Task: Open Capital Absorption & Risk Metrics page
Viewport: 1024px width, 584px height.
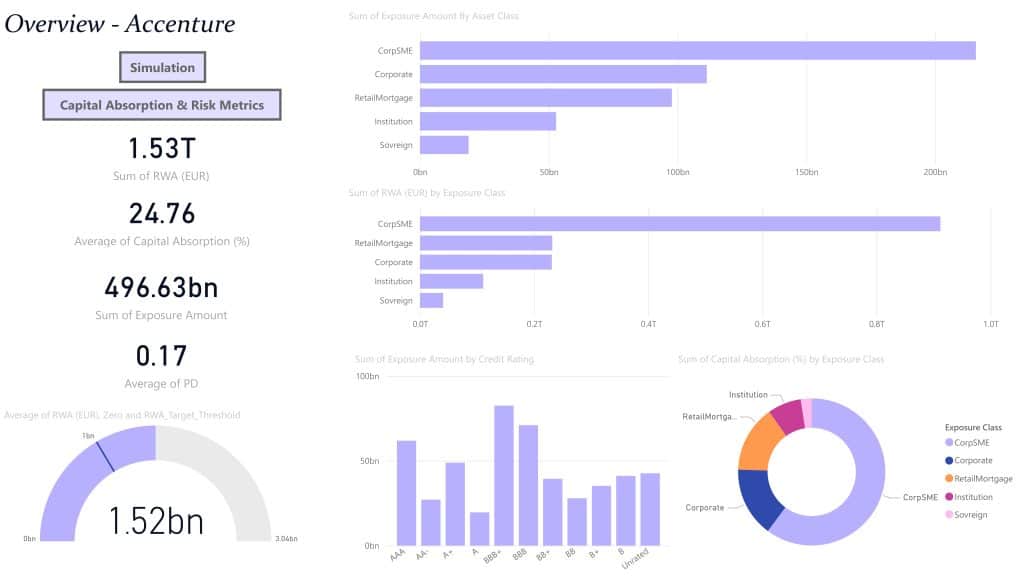Action: [x=162, y=105]
